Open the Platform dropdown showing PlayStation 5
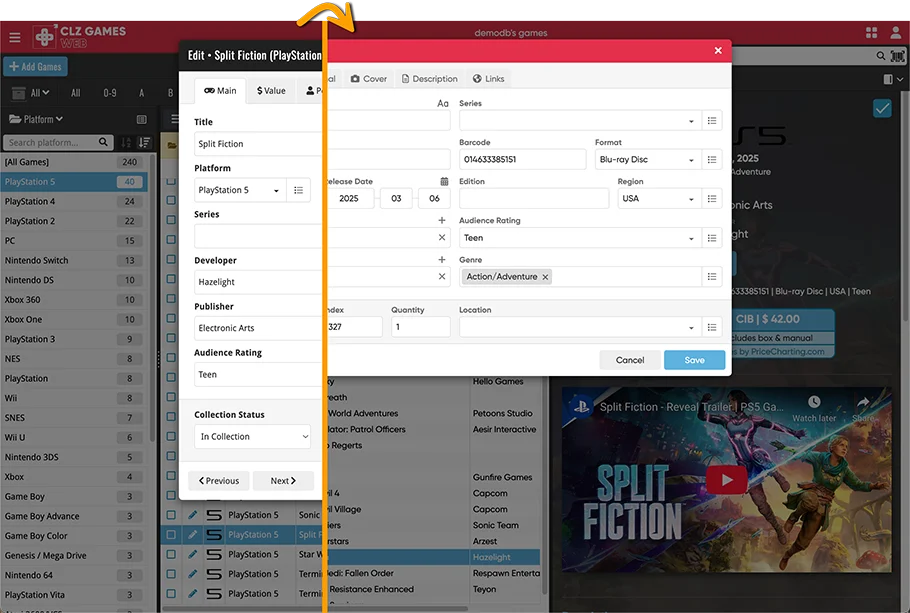 point(240,190)
